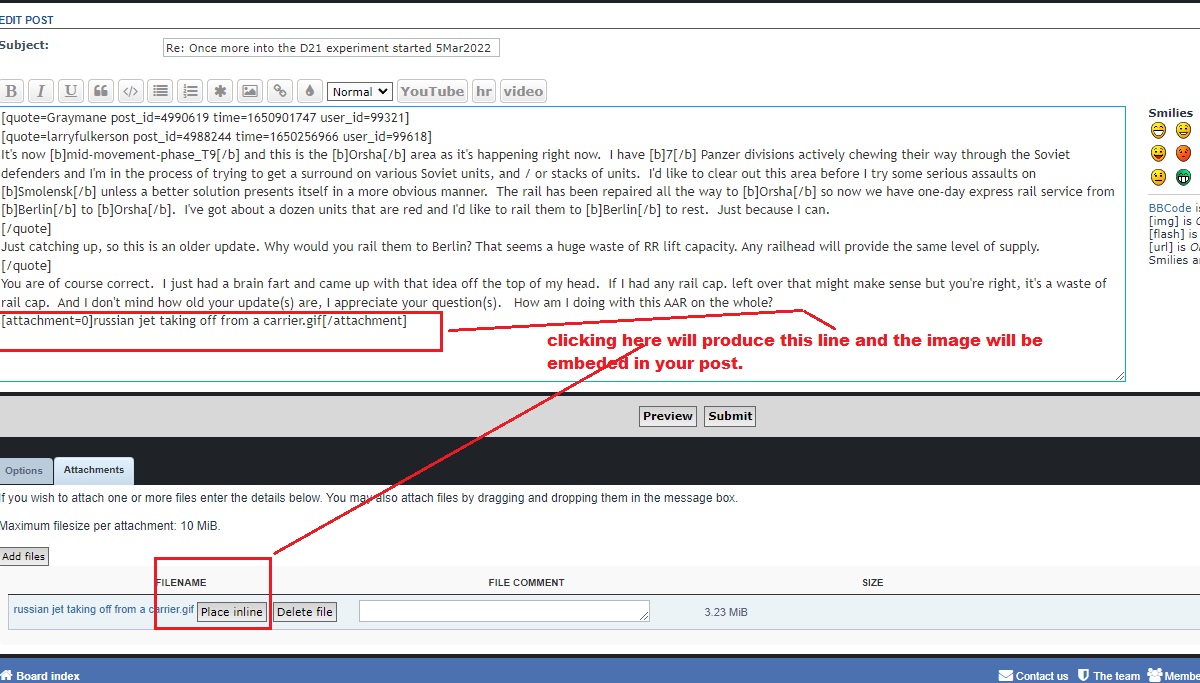Insert horizontal rule hr tag
The width and height of the screenshot is (1200, 683).
(x=484, y=91)
